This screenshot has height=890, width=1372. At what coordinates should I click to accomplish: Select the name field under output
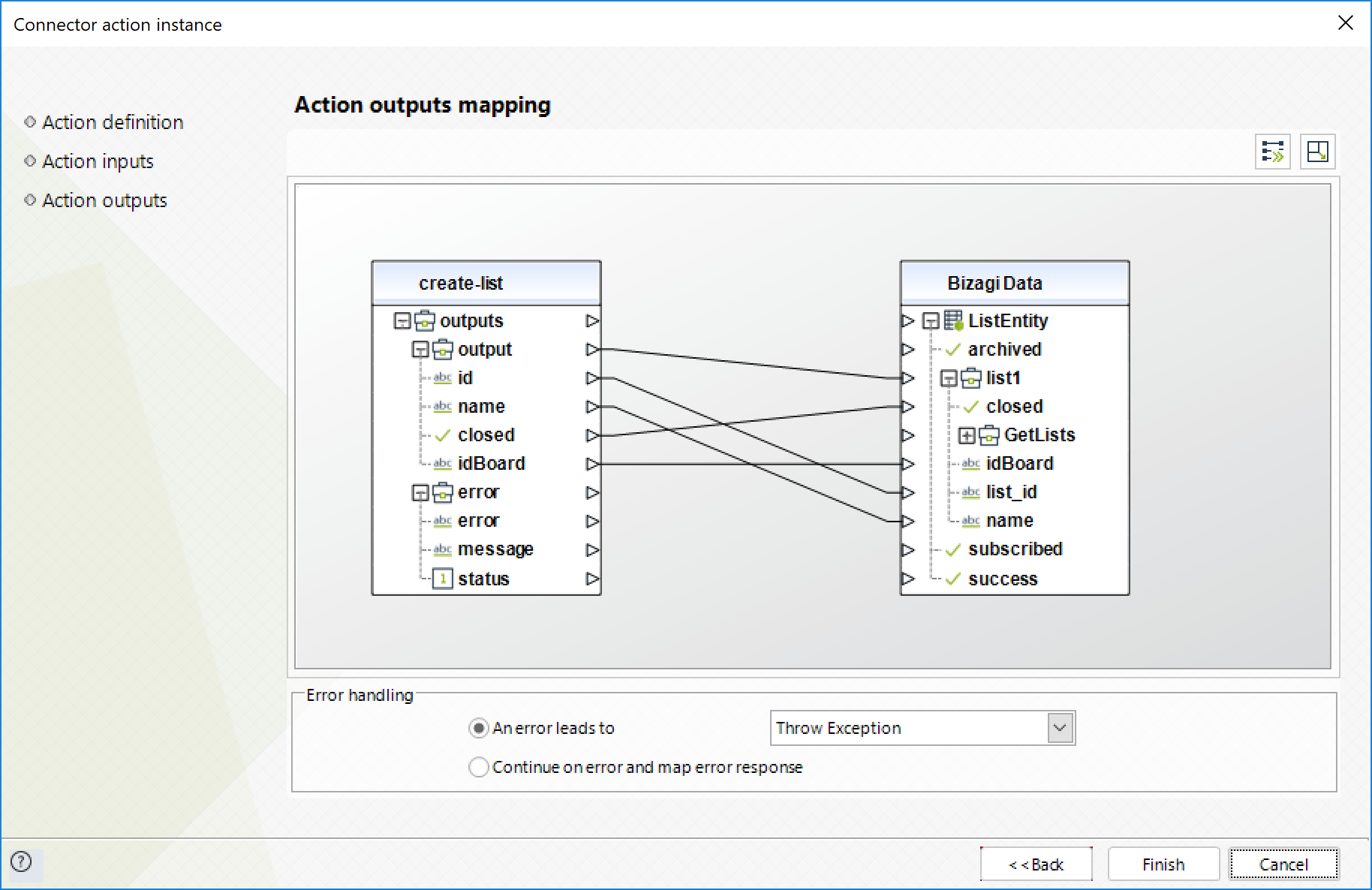coord(481,407)
